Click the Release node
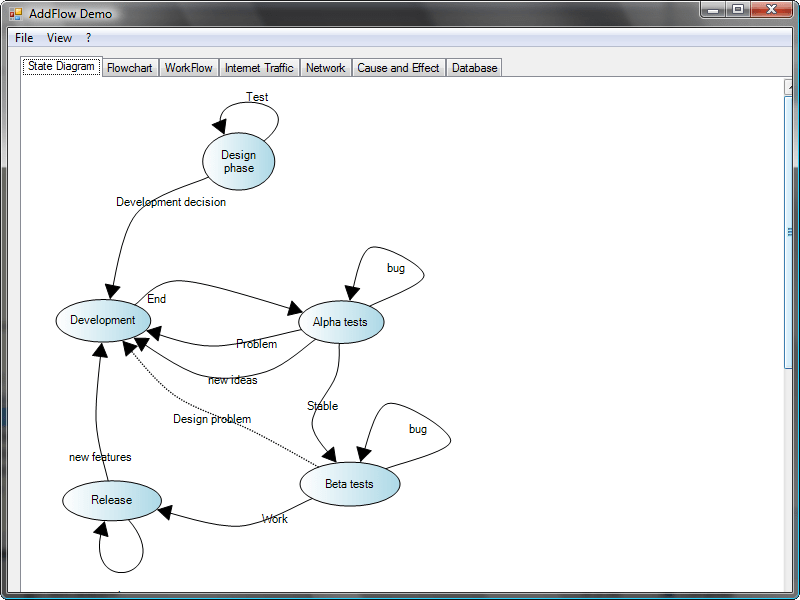This screenshot has height=600, width=800. click(111, 499)
